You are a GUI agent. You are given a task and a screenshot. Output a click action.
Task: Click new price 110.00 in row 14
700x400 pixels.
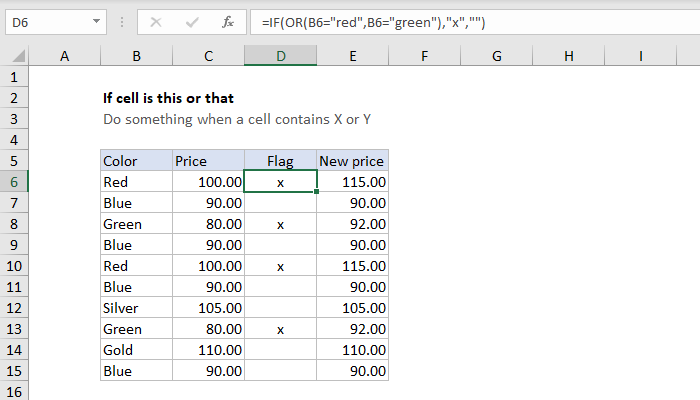tap(353, 350)
